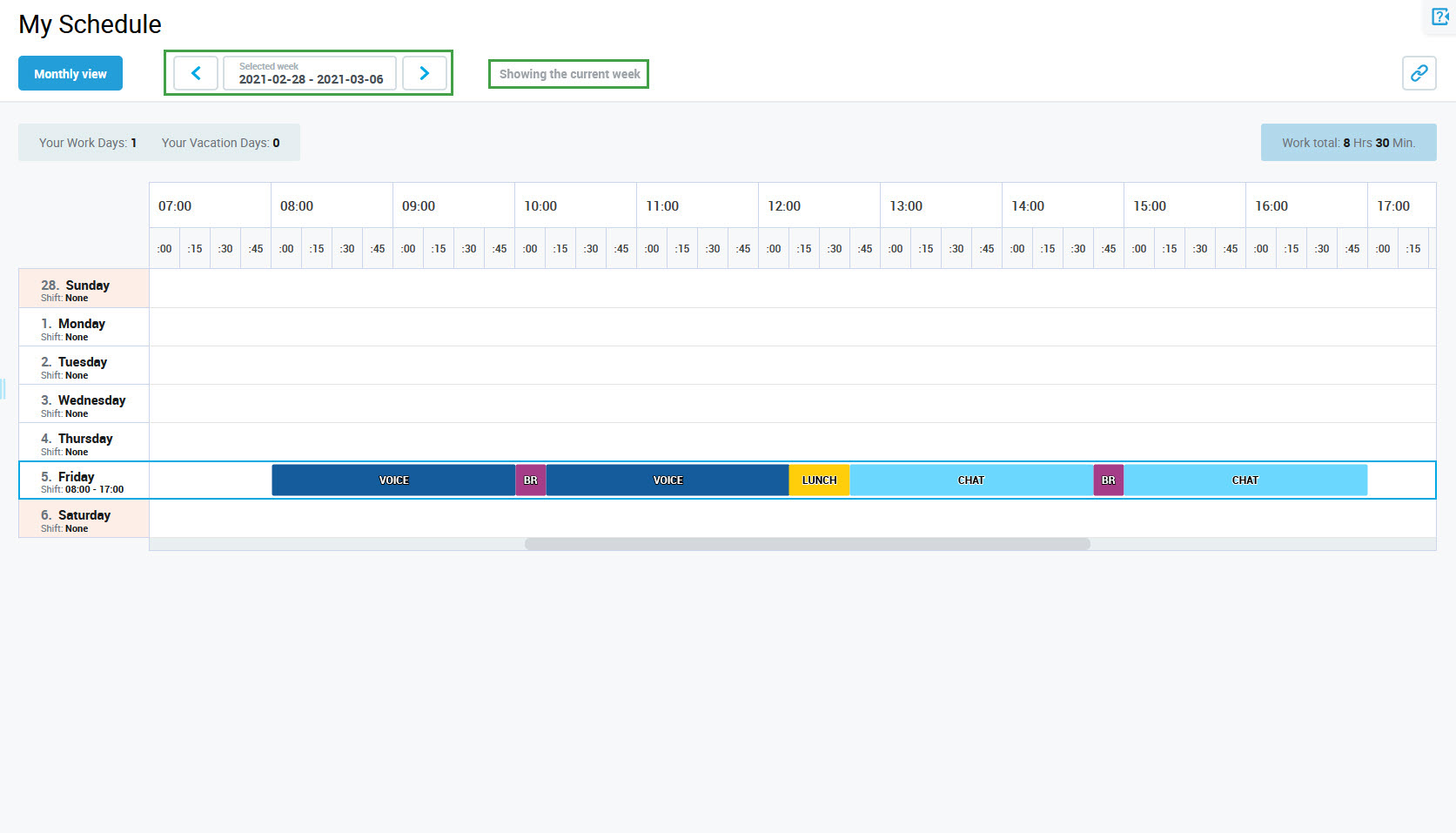Click the horizontal timeline scrollbar

pos(807,544)
